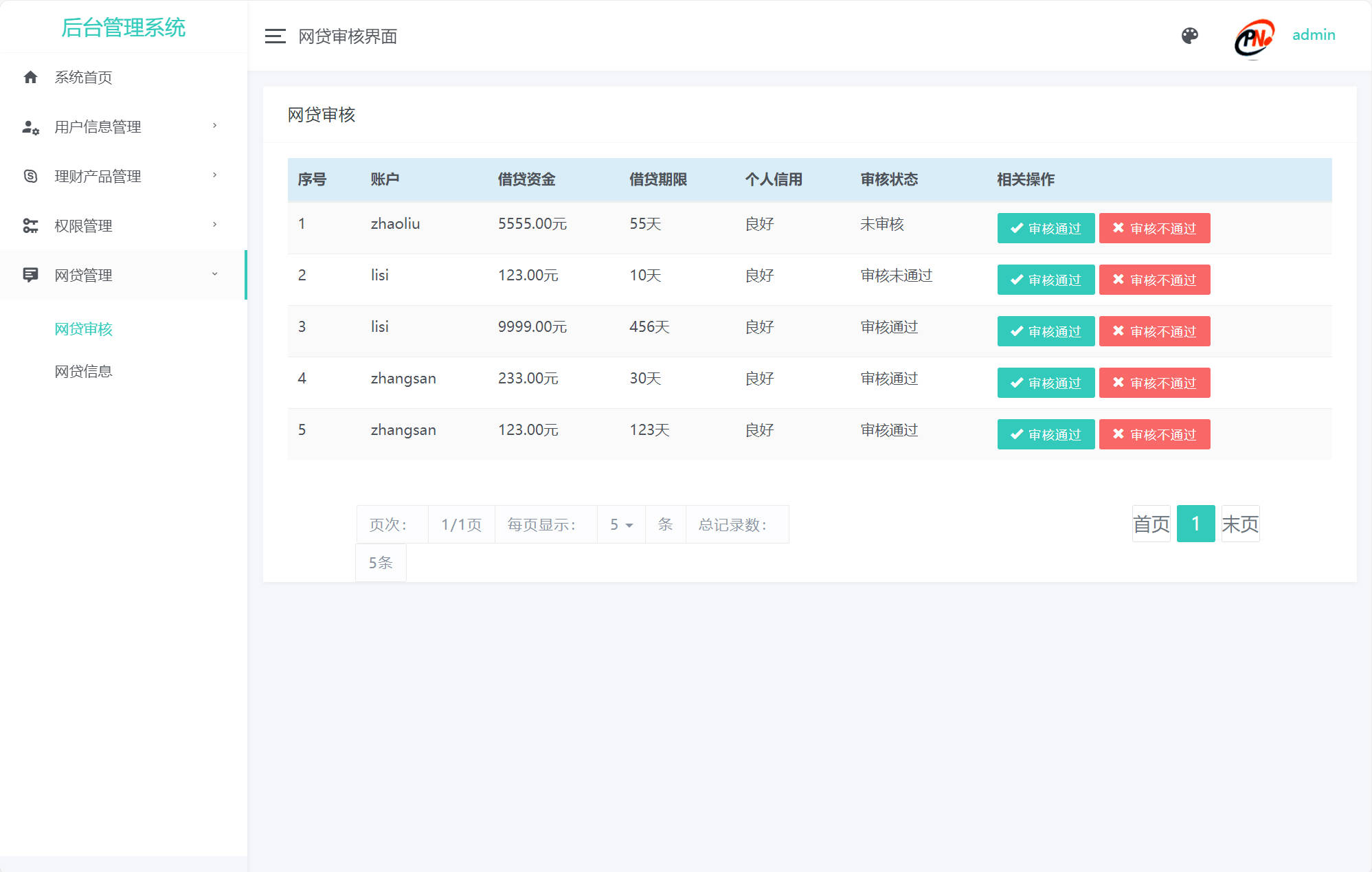Click the speech bubble icon beside 网贷管理

31,275
